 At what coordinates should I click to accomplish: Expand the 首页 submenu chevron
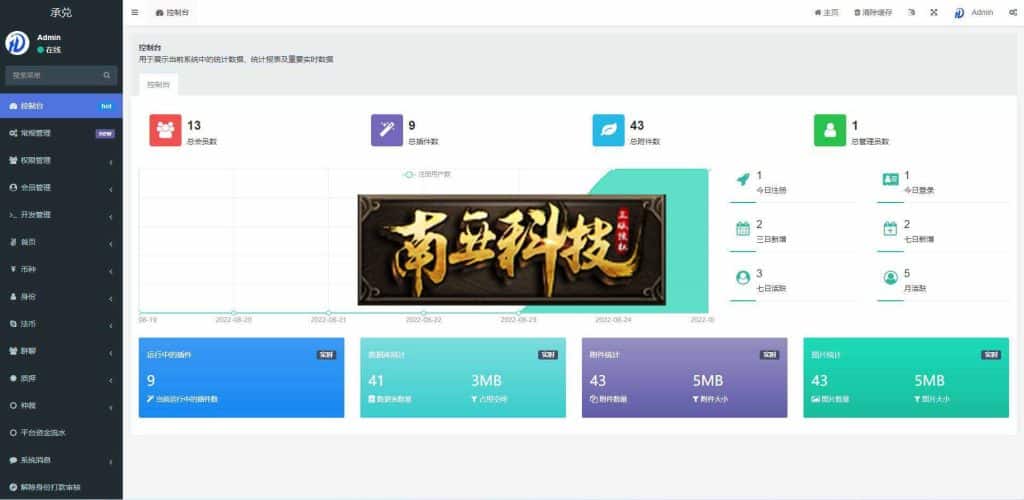pyautogui.click(x=110, y=244)
